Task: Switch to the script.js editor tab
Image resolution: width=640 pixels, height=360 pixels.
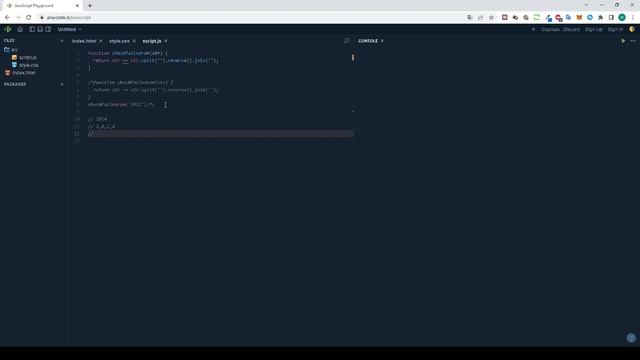Action: [x=152, y=41]
